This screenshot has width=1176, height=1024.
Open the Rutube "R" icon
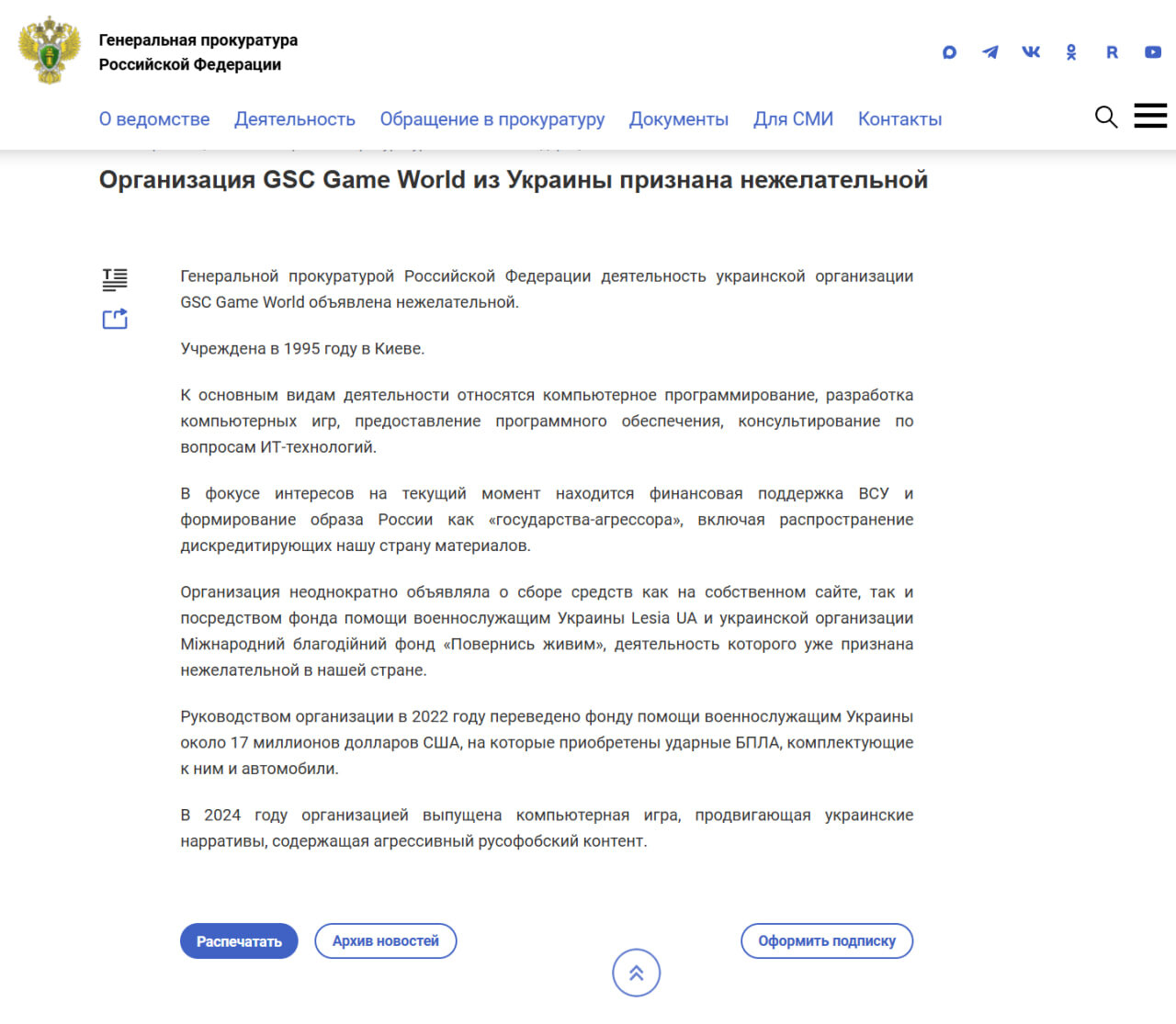(x=1112, y=52)
